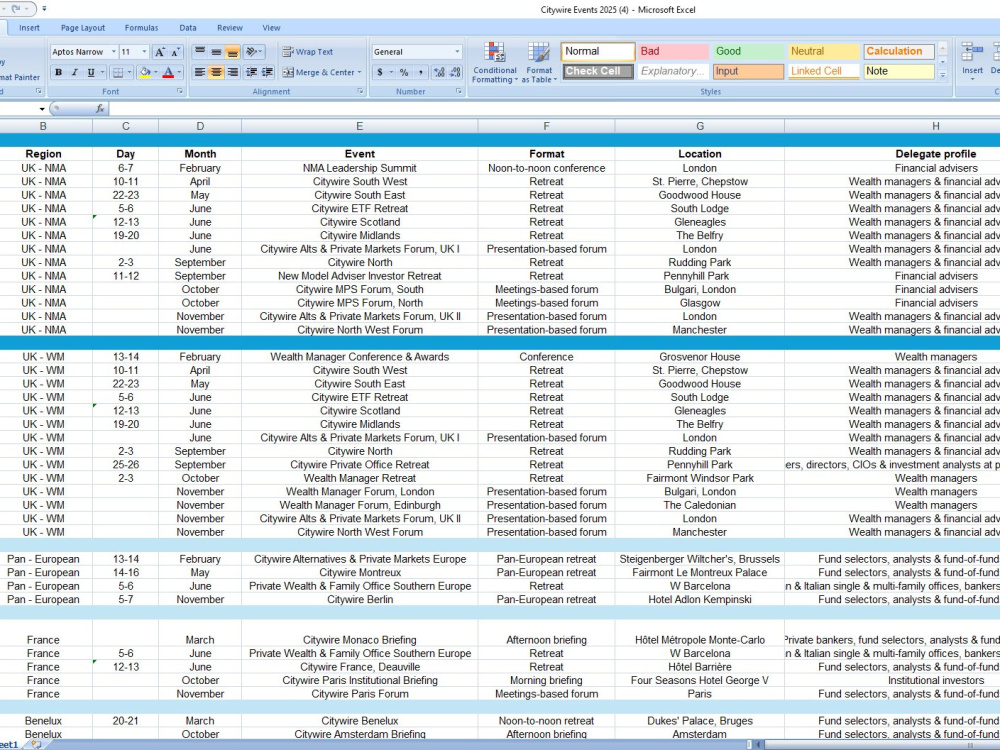Open Font Color dropdown arrow
This screenshot has width=1000, height=750.
click(x=179, y=73)
